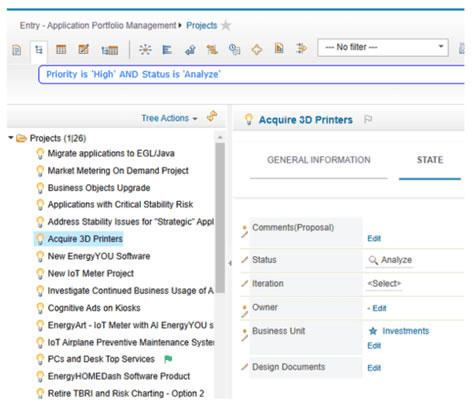Select New IoT Meter Project in tree
Viewport: 475px width, 418px height.
tap(91, 273)
